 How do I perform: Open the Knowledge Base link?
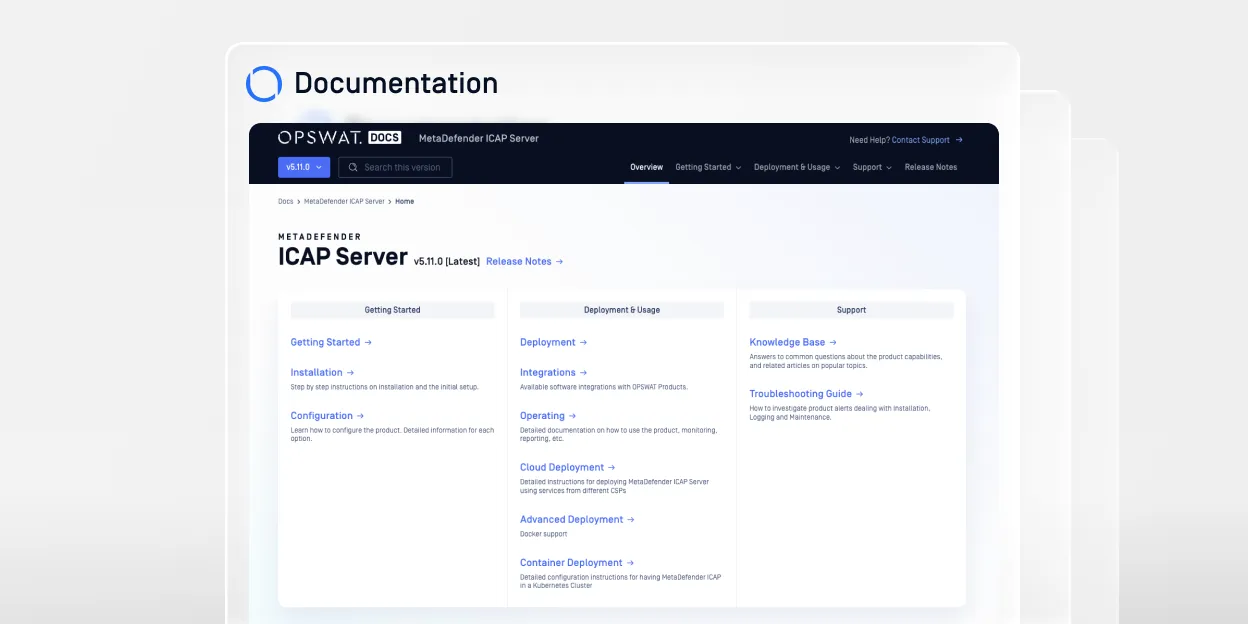click(x=793, y=342)
